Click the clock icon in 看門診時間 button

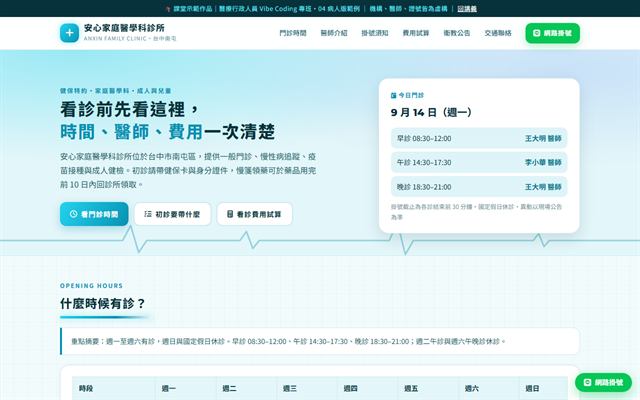point(73,214)
